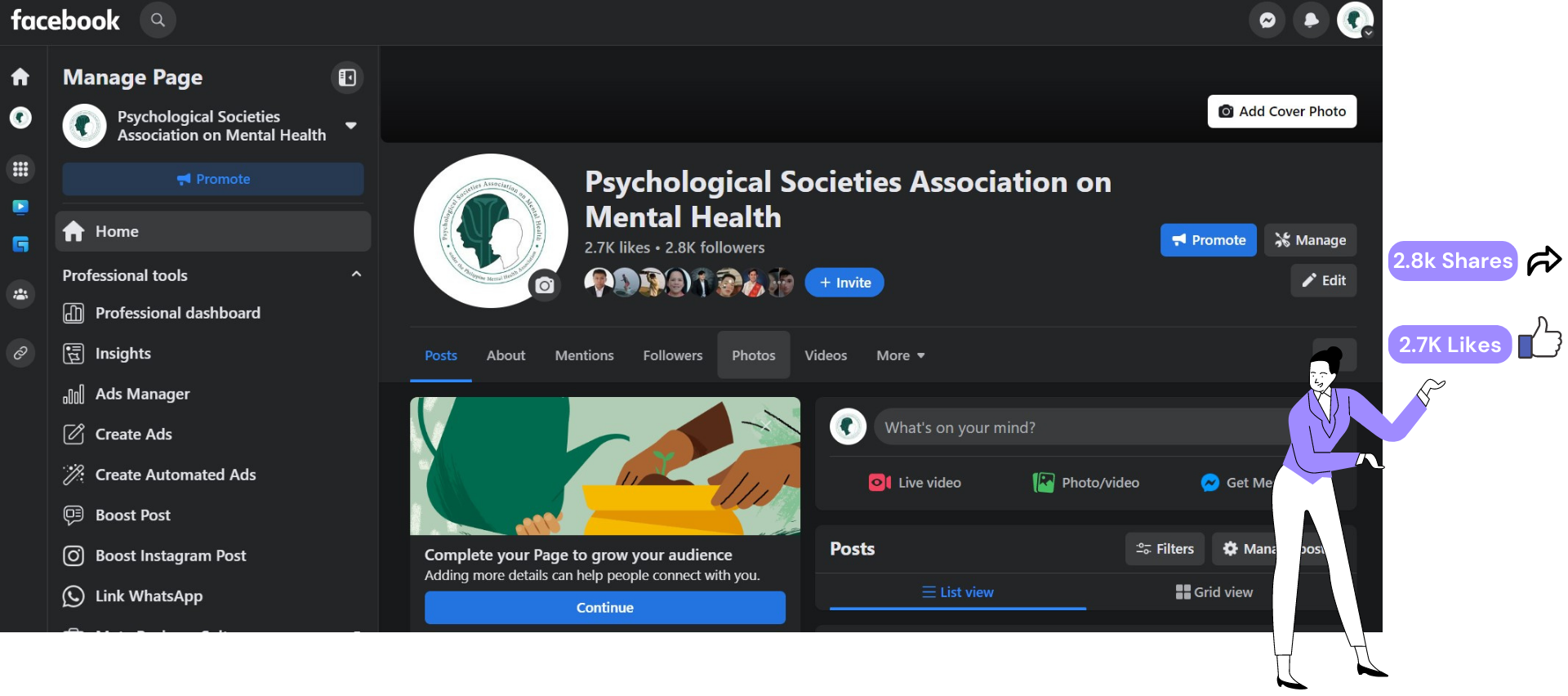Open the apps grid menu in left rail
The image size is (1568, 696).
[20, 169]
